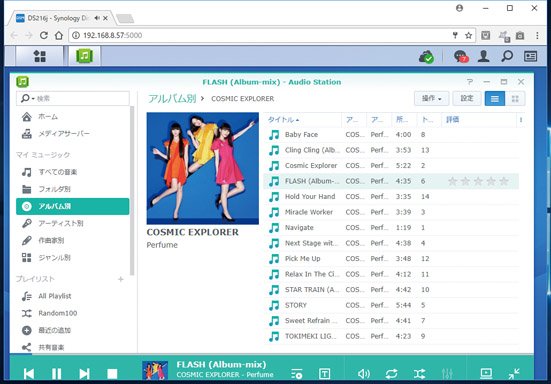Open the column options menu icon
This screenshot has width=551, height=384.
[521, 120]
